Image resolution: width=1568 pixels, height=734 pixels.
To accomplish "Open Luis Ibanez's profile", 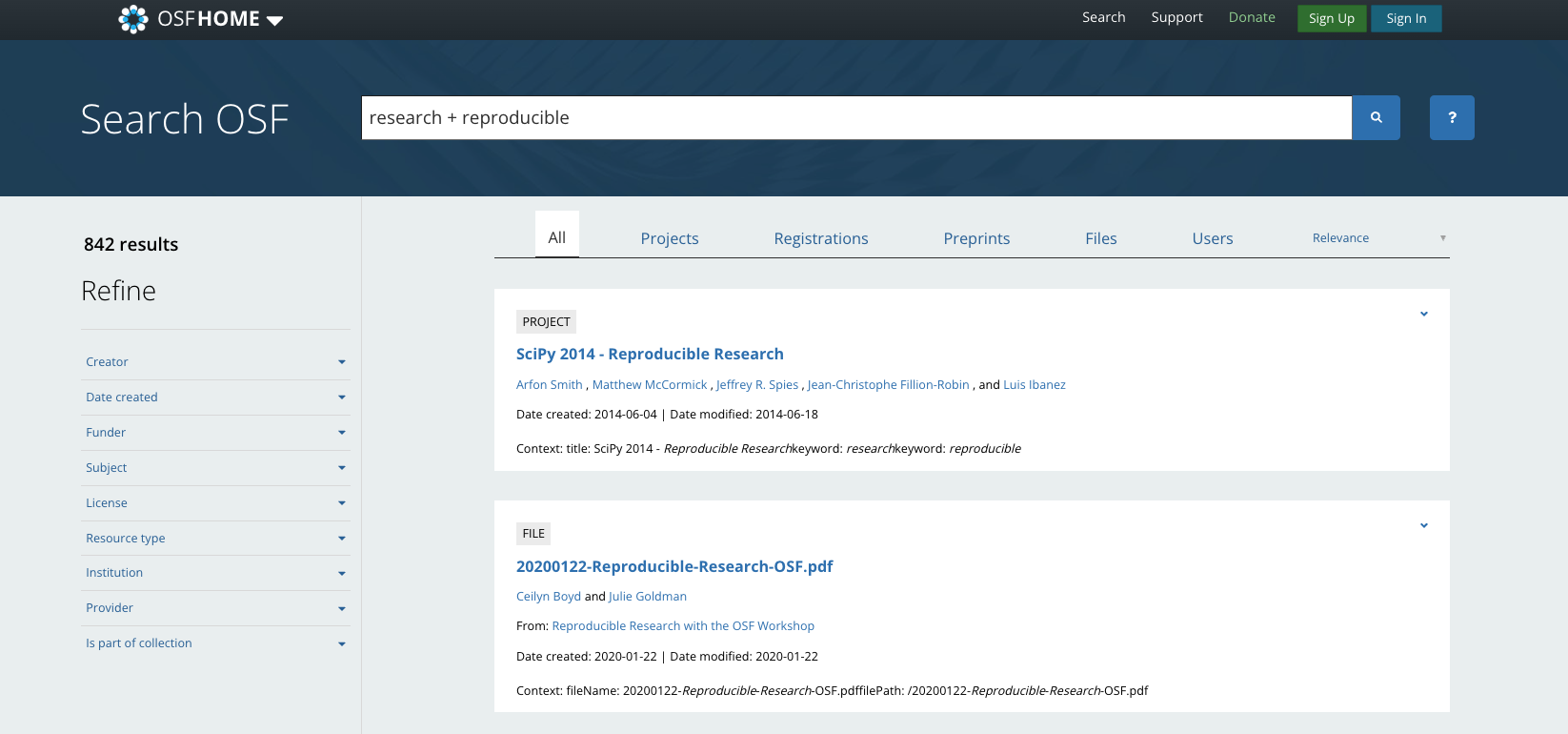I will [1035, 385].
